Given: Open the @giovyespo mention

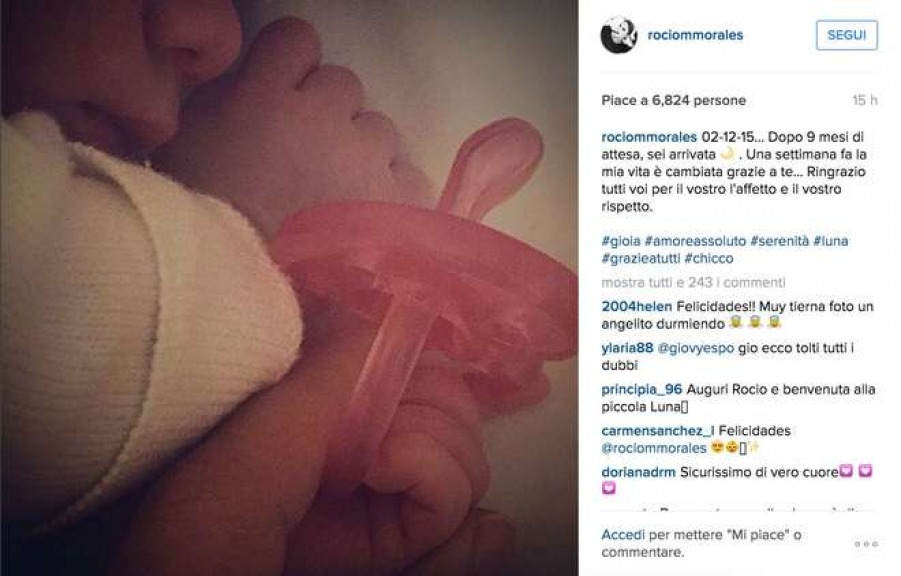Looking at the screenshot, I should point(695,348).
